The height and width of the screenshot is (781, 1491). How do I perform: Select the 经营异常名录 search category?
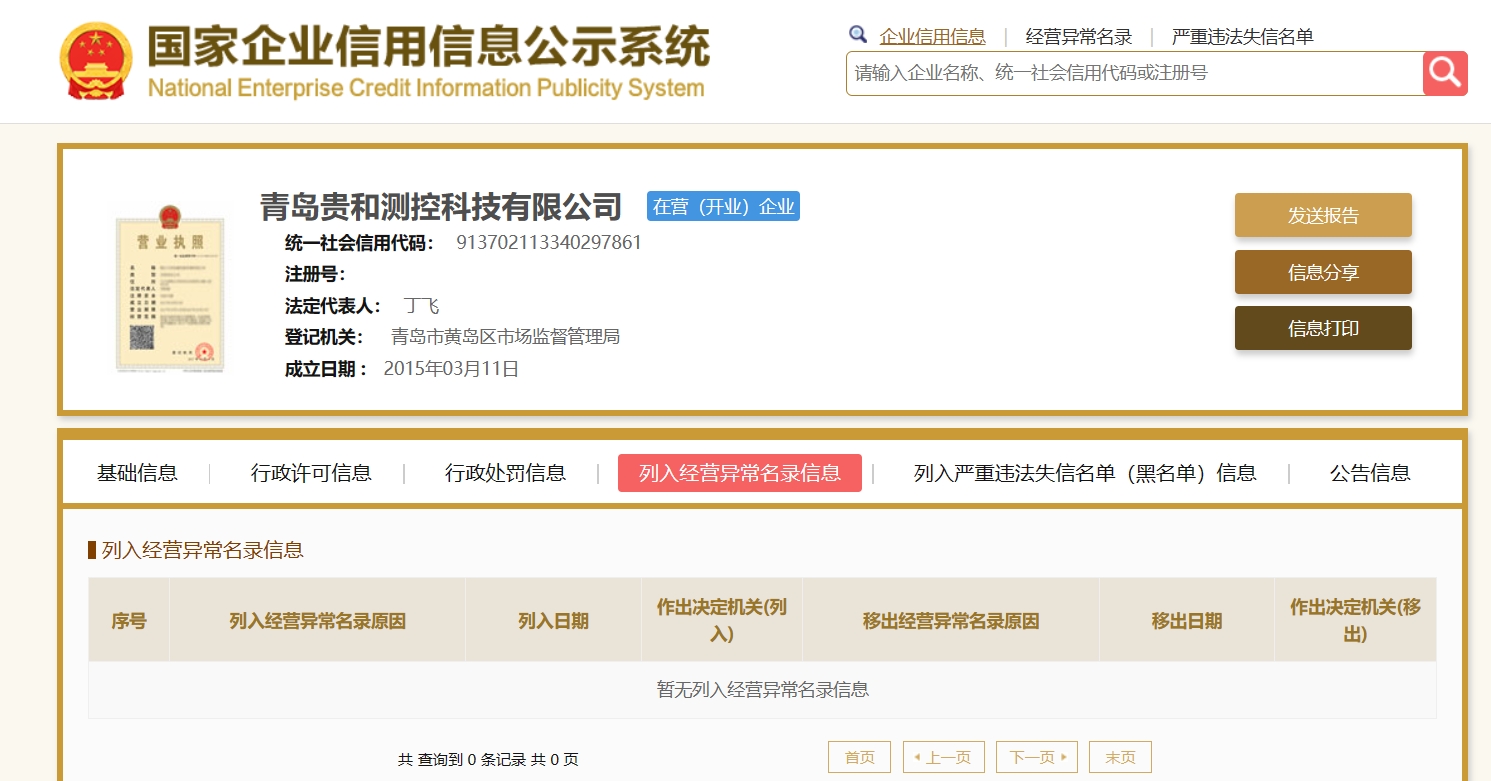click(1079, 37)
